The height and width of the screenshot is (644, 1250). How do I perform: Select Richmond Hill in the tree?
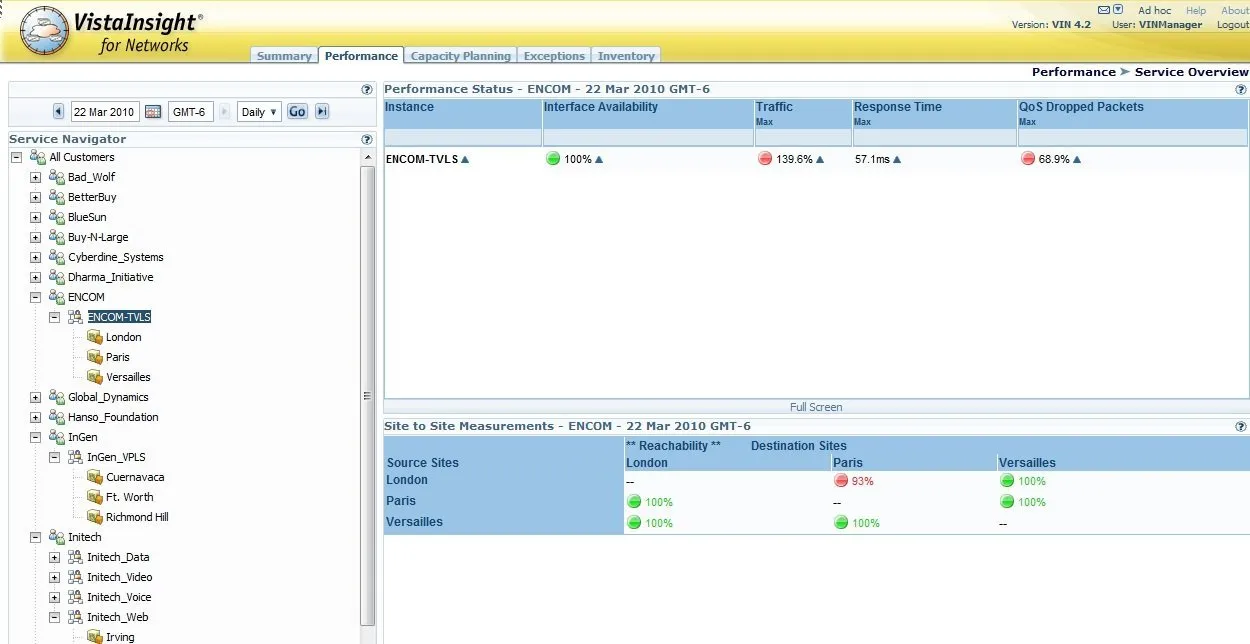[x=137, y=517]
